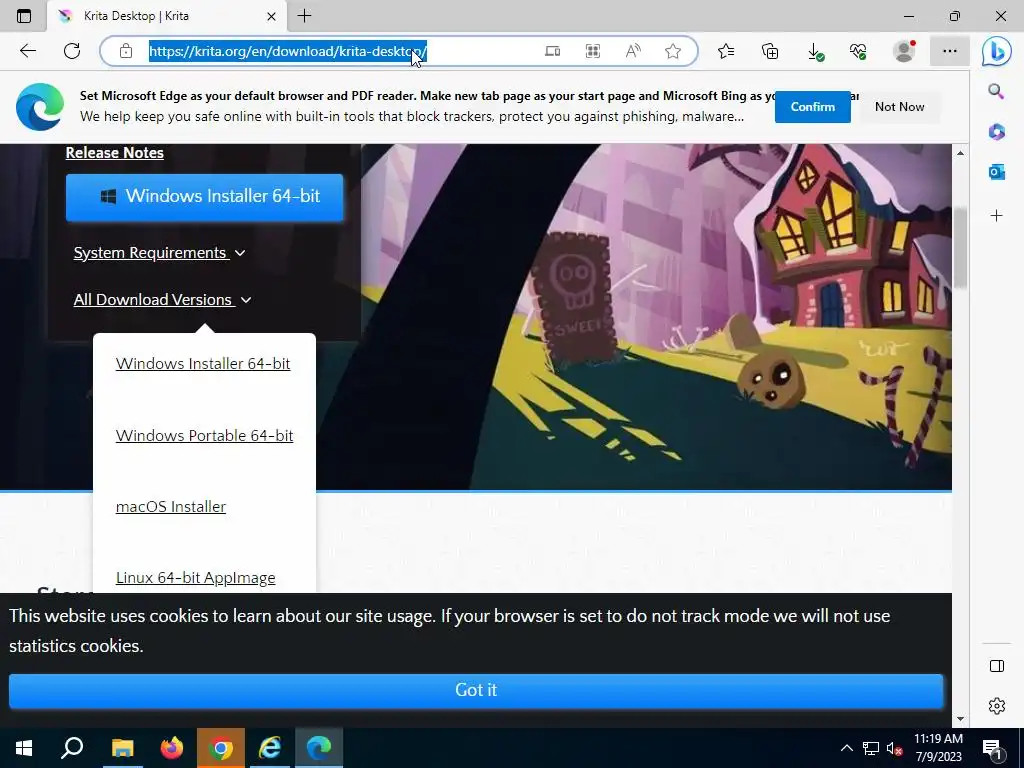Image resolution: width=1024 pixels, height=768 pixels.
Task: Open taskbar Search magnifier
Action: click(72, 748)
